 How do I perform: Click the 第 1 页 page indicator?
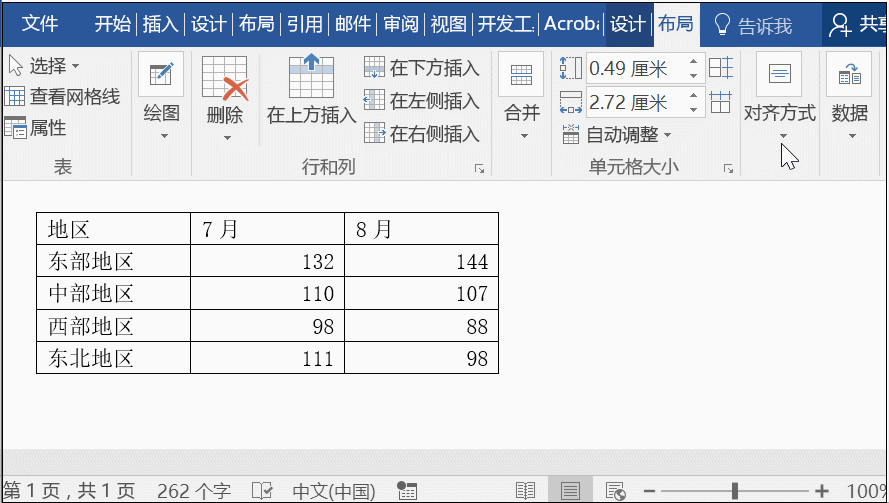[69, 491]
